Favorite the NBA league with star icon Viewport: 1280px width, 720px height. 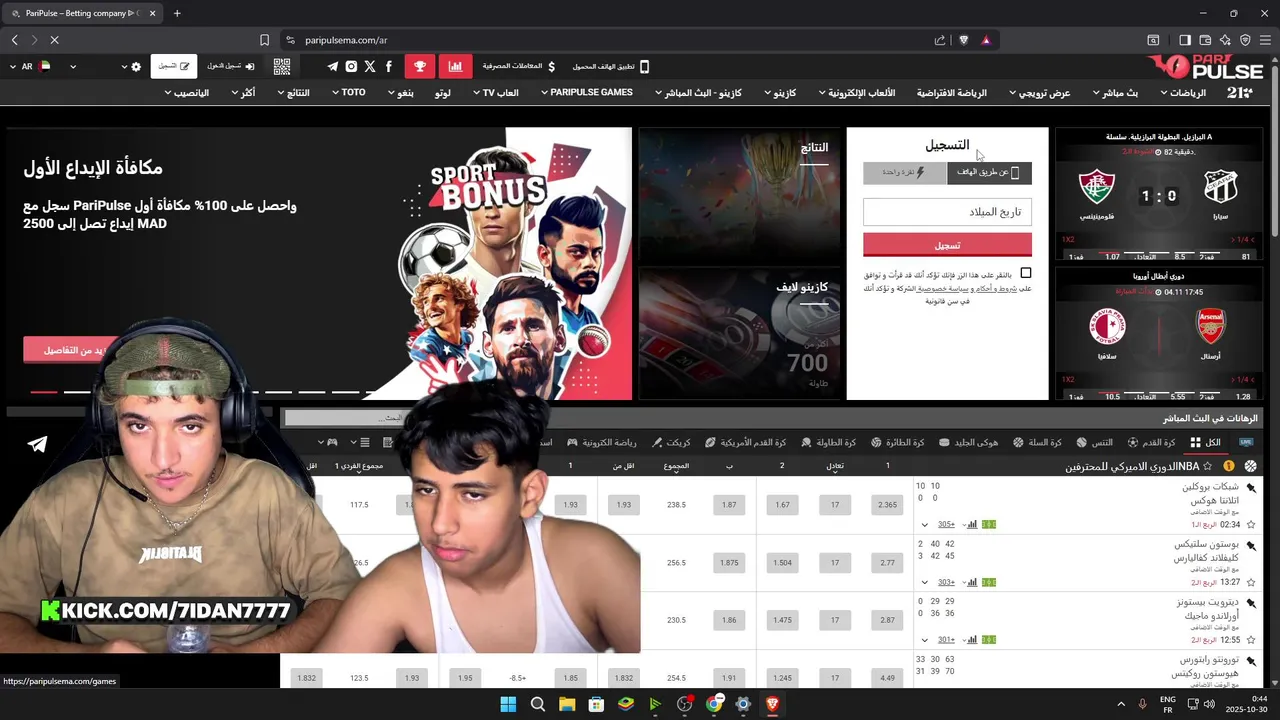click(1208, 467)
